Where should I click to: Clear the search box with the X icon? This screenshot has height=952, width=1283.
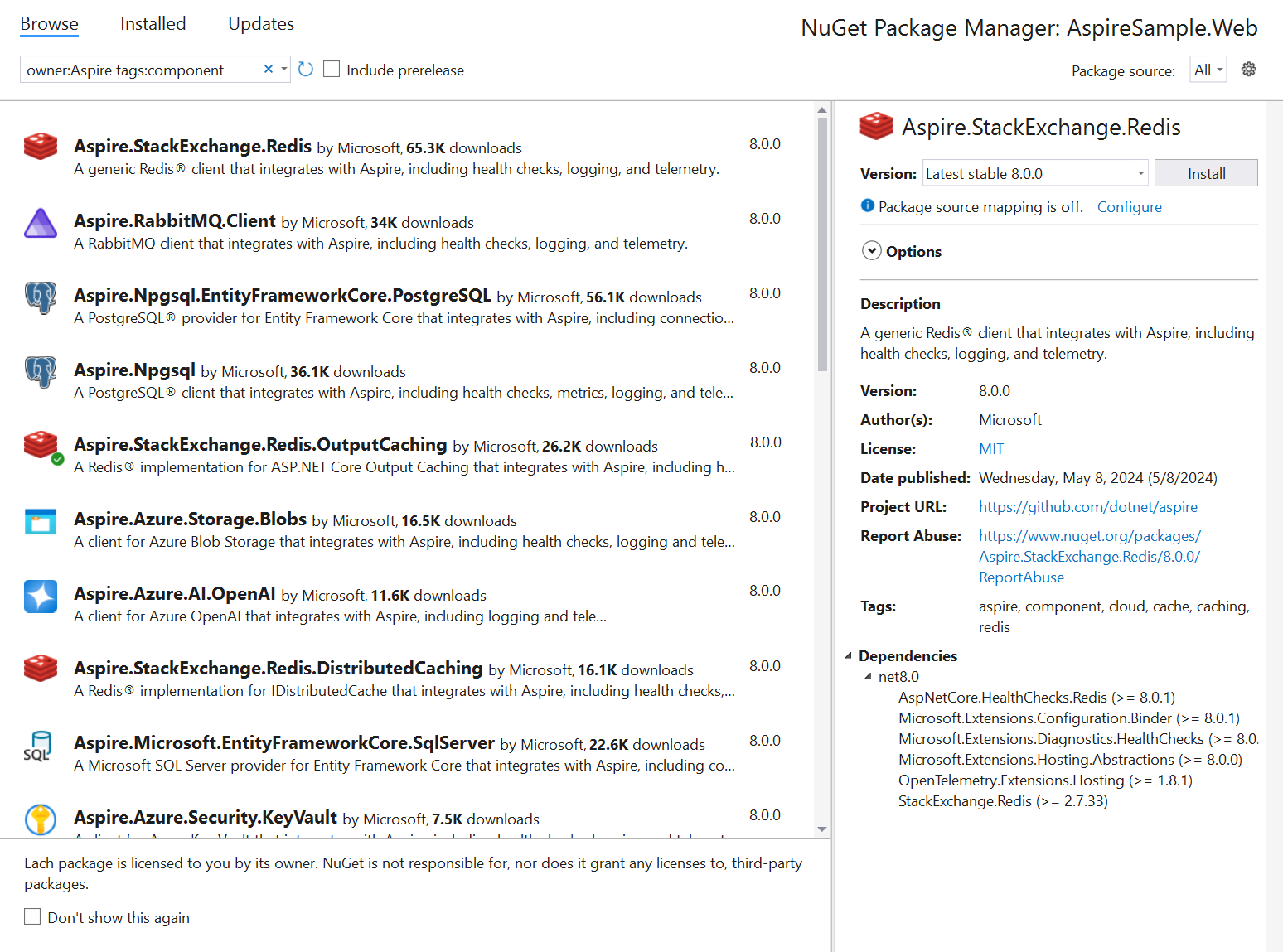(269, 70)
